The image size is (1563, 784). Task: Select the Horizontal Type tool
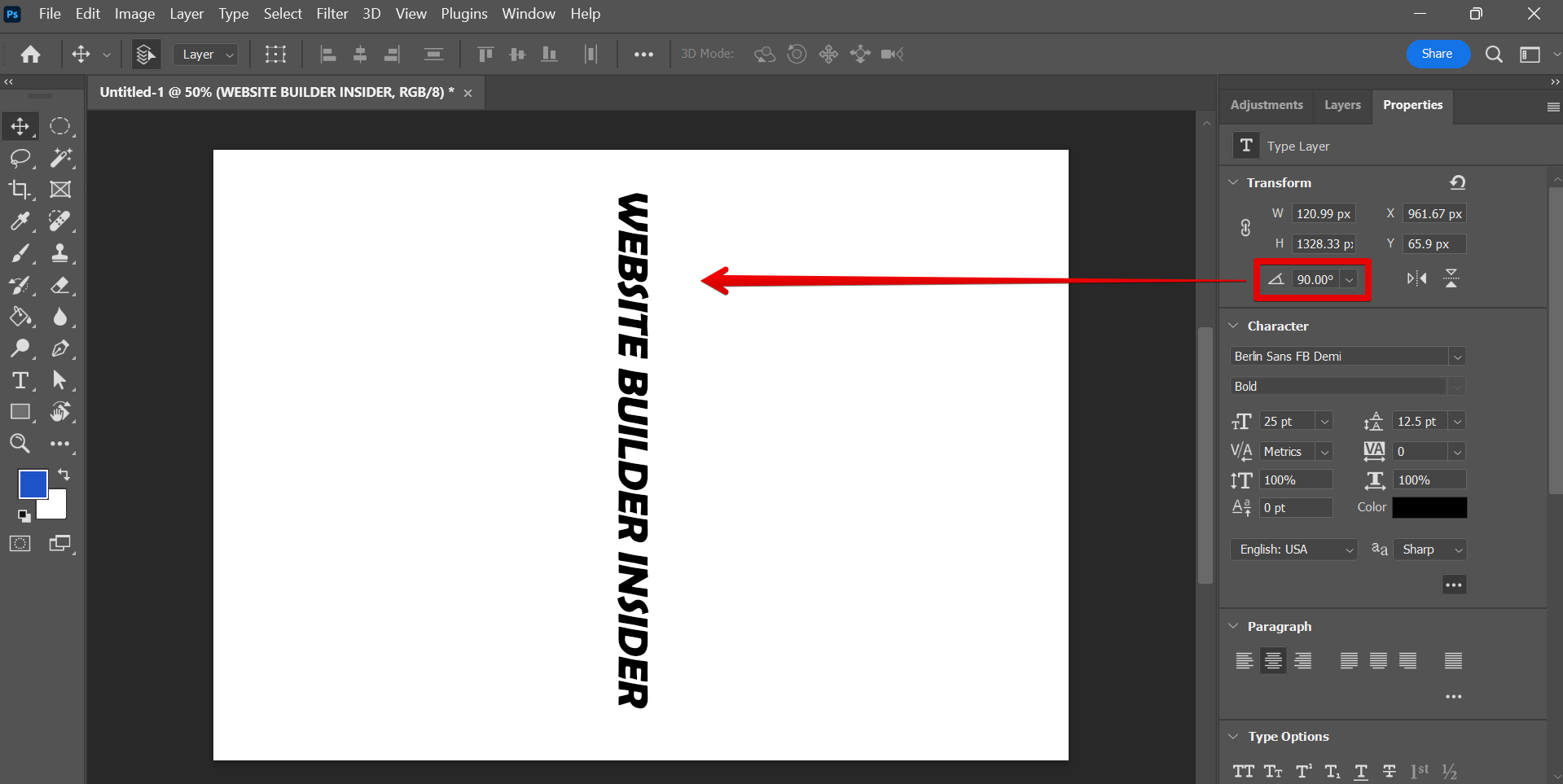tap(20, 380)
